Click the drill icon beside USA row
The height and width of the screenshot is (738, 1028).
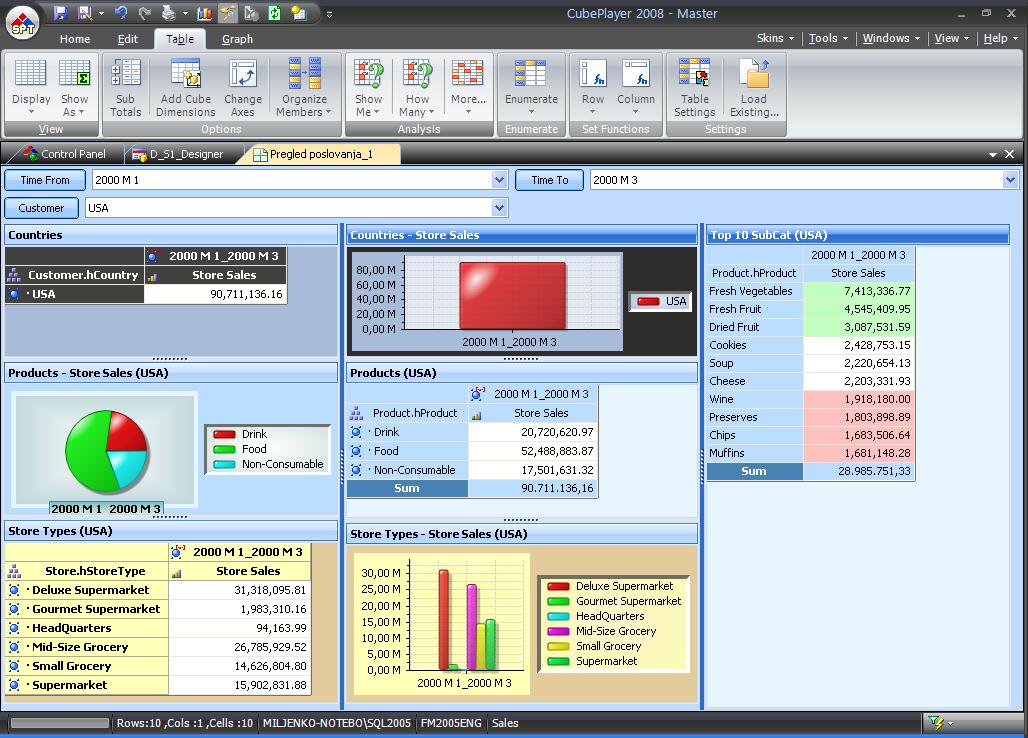(14, 294)
